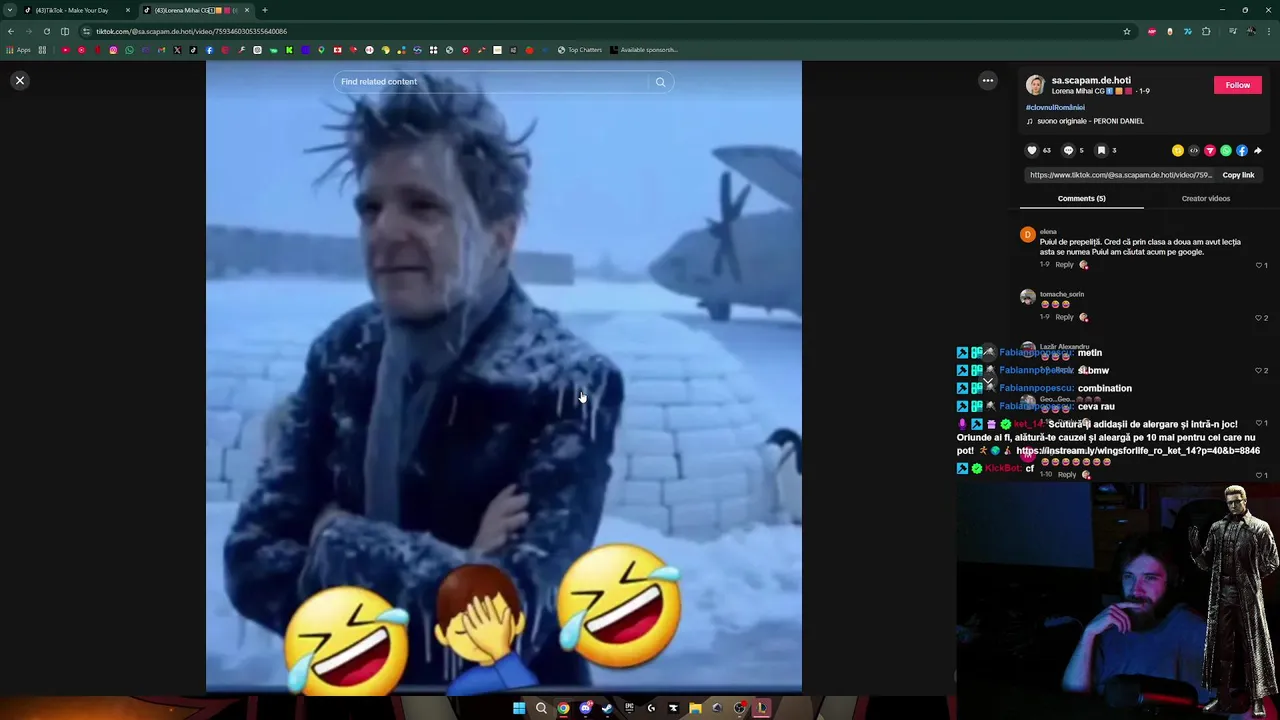This screenshot has height=720, width=1280.
Task: Open sa.scapam.de.hoti profile avatar
Action: coord(1036,85)
